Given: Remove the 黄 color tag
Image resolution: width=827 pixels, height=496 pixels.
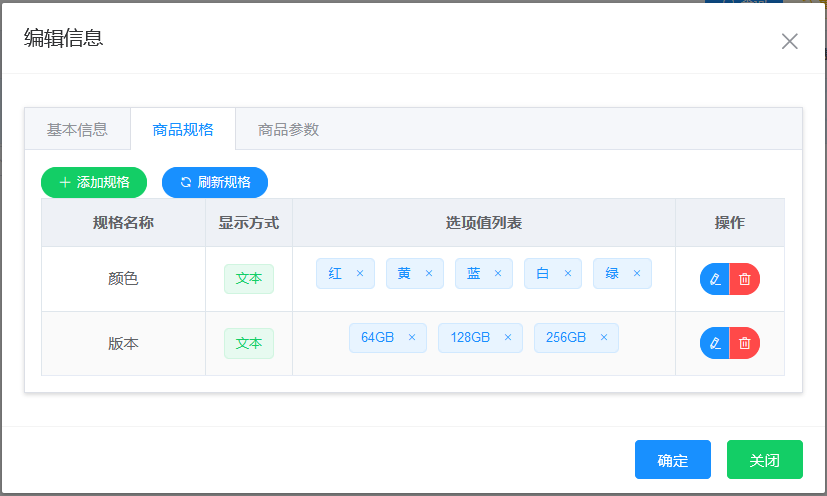Looking at the screenshot, I should 429,274.
